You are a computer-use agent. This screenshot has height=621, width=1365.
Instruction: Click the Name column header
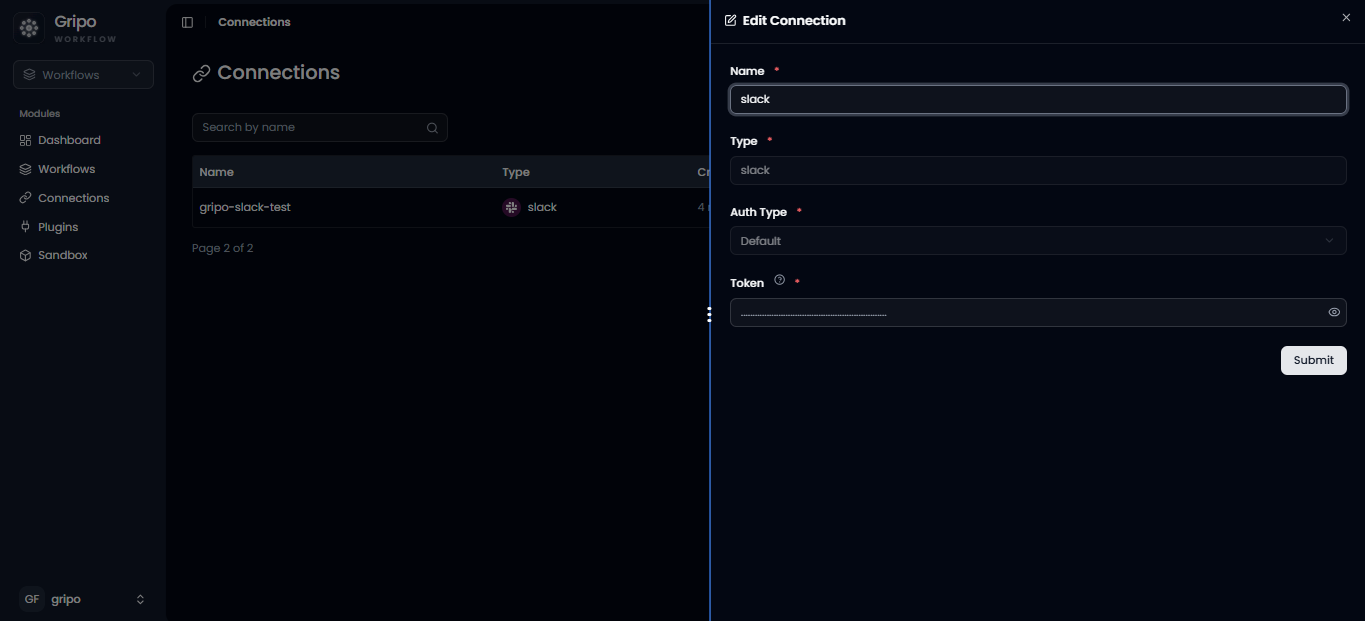[216, 172]
